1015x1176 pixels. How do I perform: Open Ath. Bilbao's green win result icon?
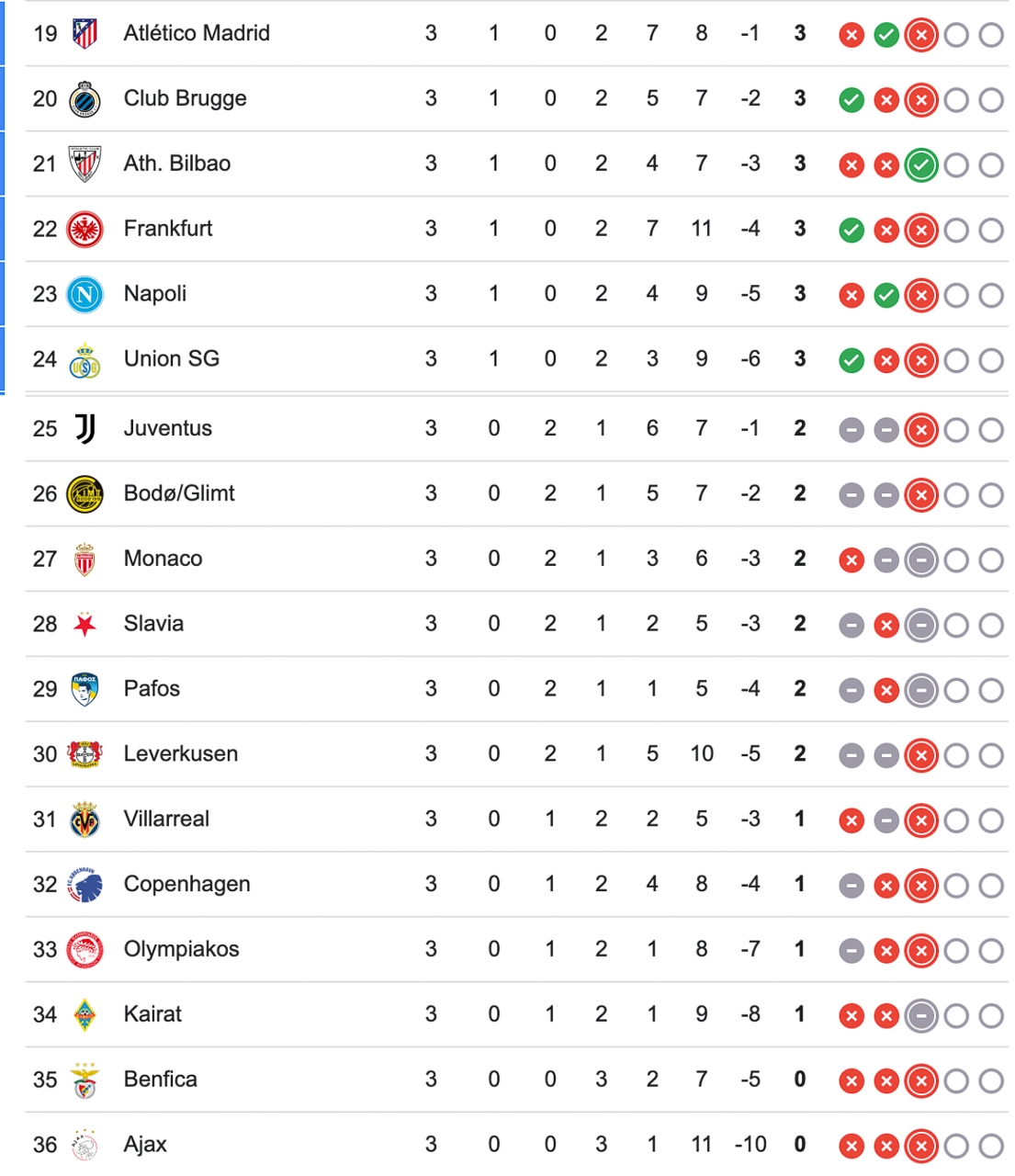tap(920, 166)
